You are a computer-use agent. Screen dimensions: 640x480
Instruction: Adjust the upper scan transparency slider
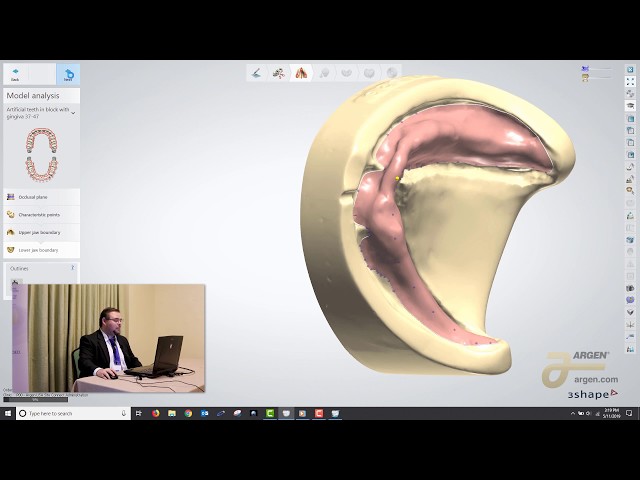602,69
